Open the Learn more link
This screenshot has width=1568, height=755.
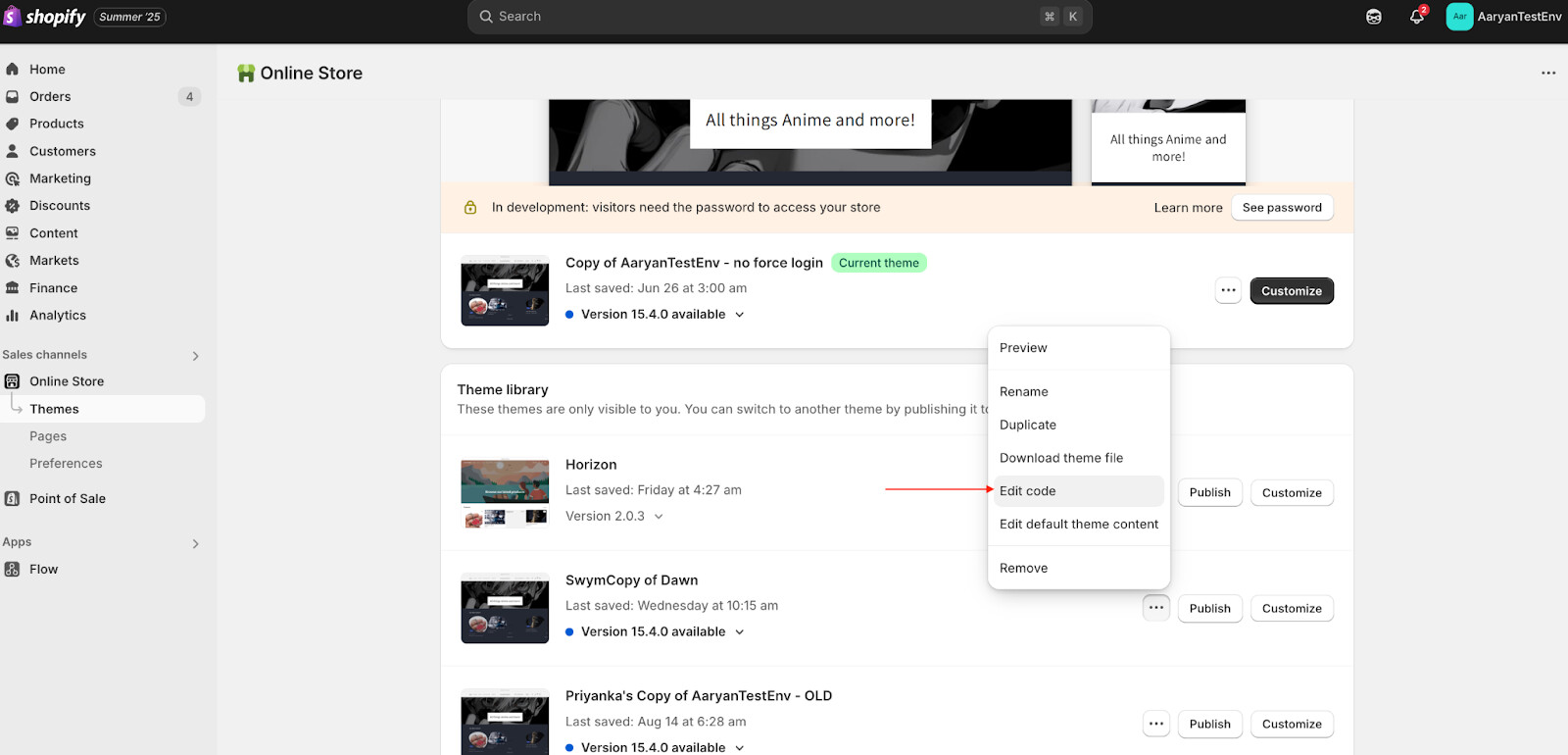(x=1188, y=208)
